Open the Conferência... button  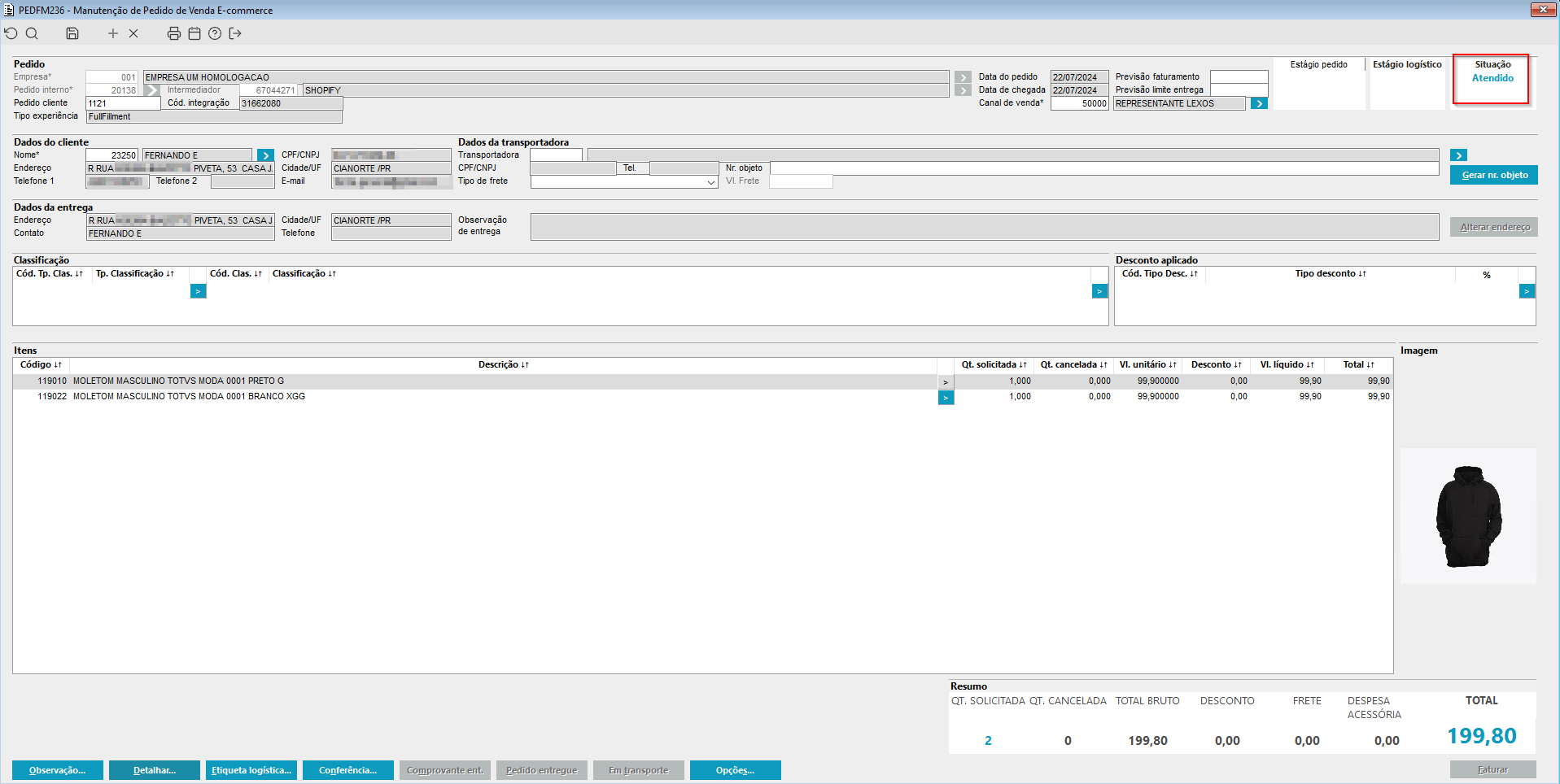click(x=348, y=770)
